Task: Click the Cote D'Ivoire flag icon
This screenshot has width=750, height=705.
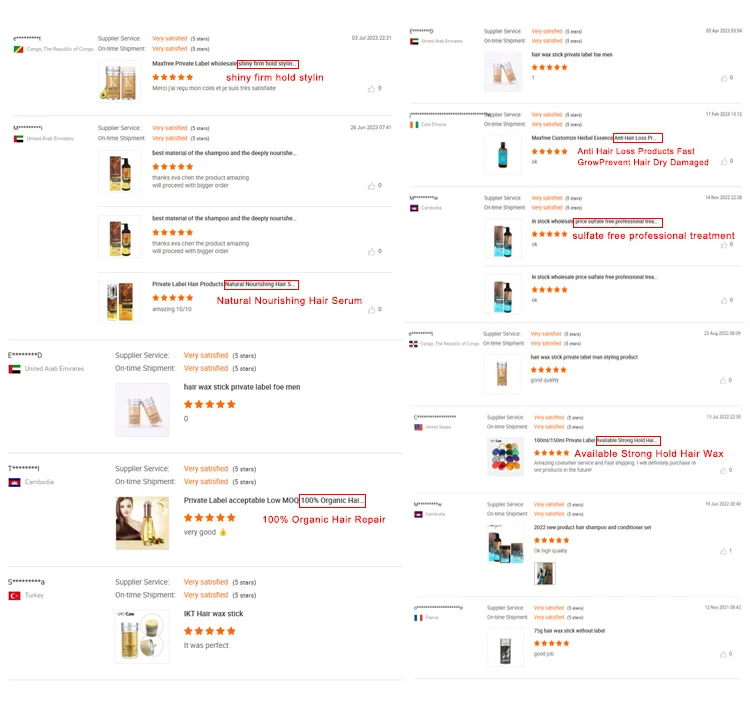Action: pos(414,124)
